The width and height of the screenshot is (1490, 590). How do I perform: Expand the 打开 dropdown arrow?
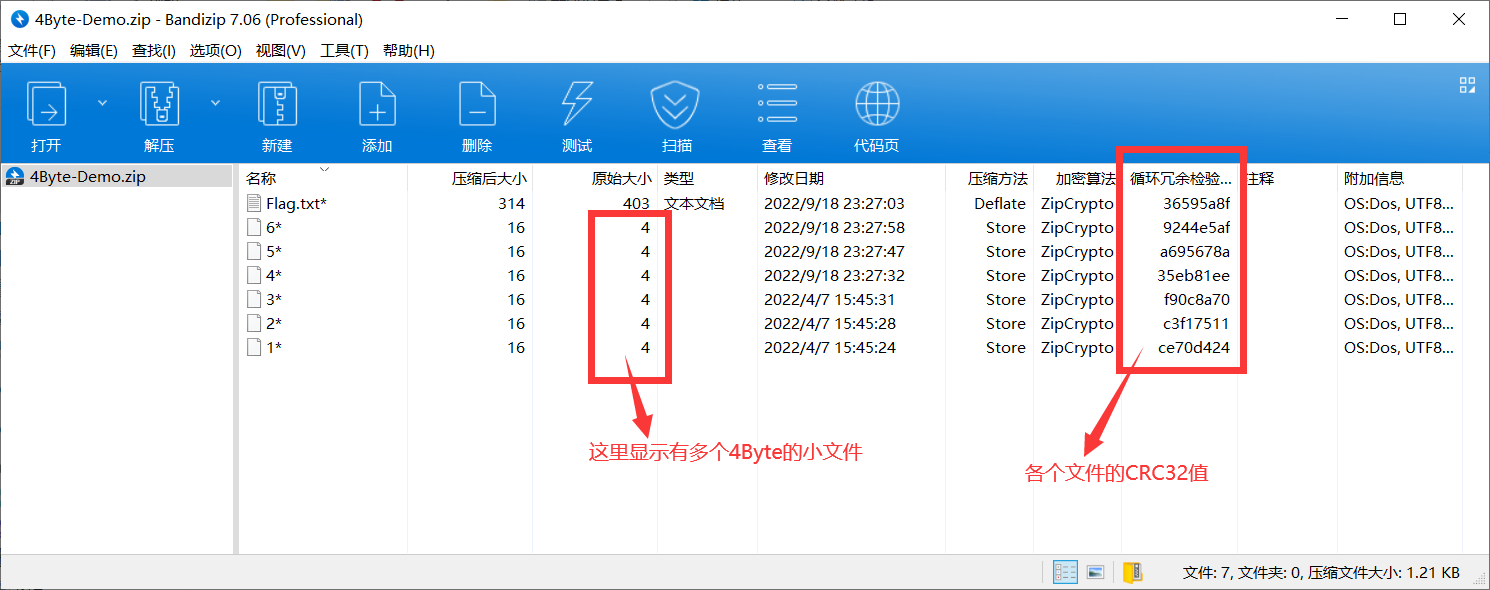pyautogui.click(x=103, y=102)
